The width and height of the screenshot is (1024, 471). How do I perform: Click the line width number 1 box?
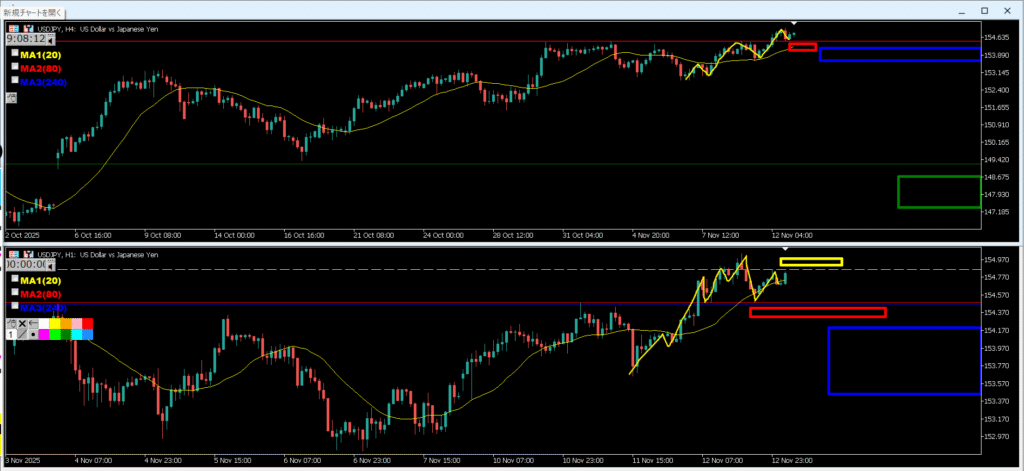(x=11, y=334)
